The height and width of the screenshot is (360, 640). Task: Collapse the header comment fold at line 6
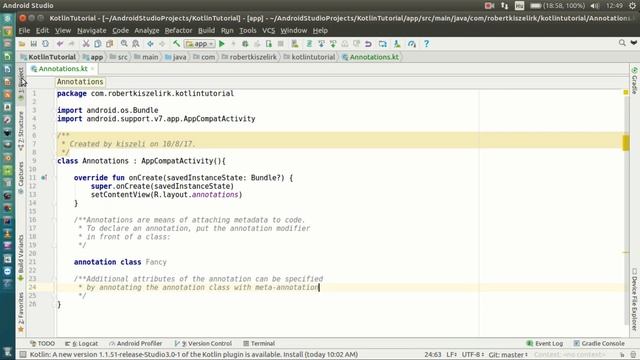[x=54, y=136]
